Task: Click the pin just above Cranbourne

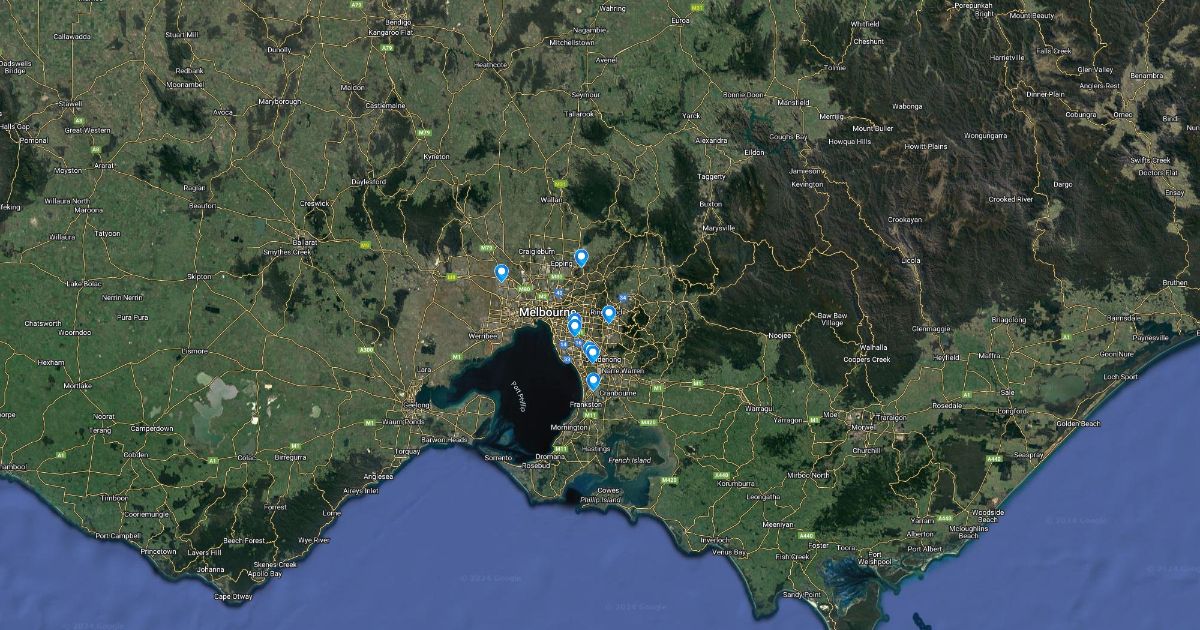Action: pos(593,381)
